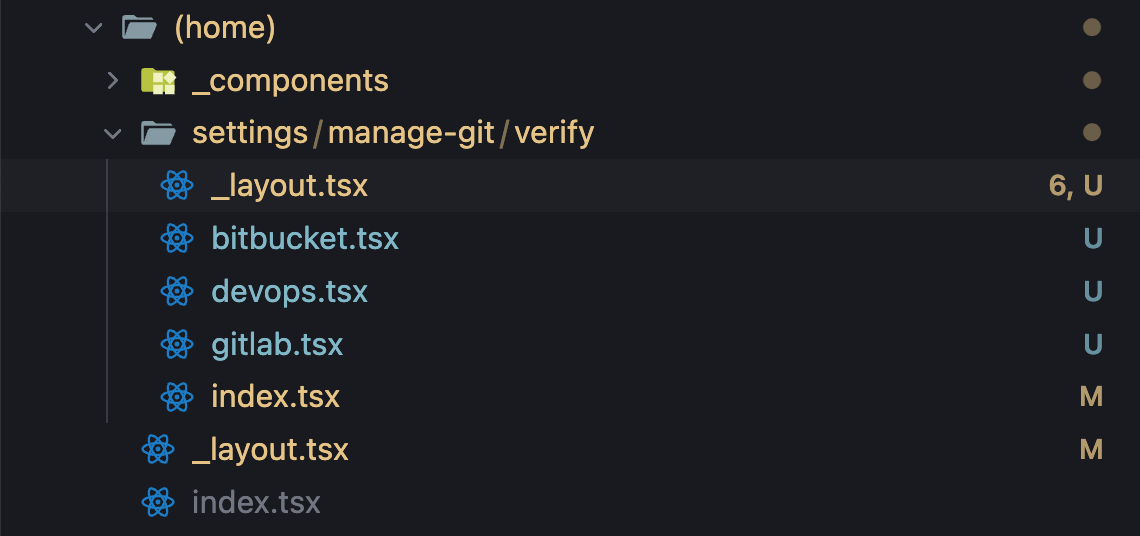Click React icon of nested _layout.tsx
This screenshot has width=1140, height=536.
pyautogui.click(x=177, y=186)
